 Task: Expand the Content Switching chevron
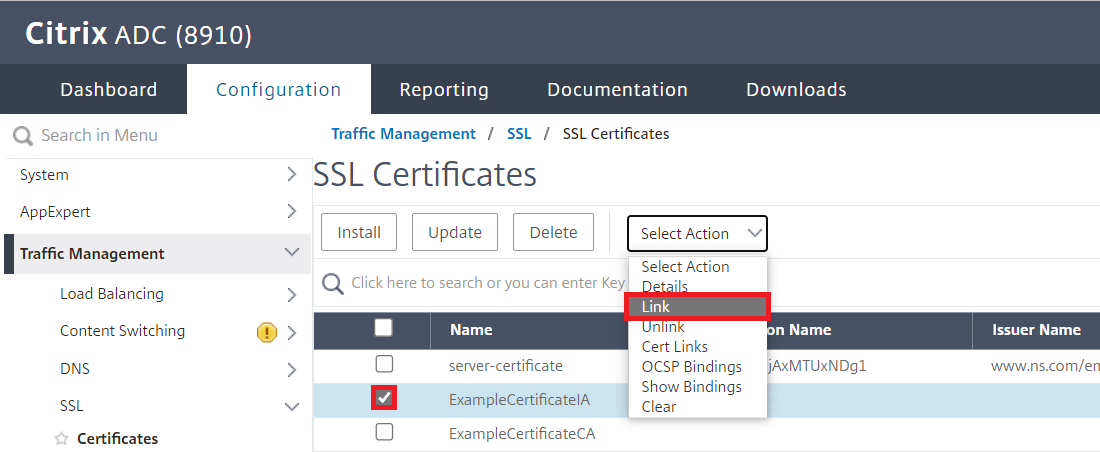[292, 333]
